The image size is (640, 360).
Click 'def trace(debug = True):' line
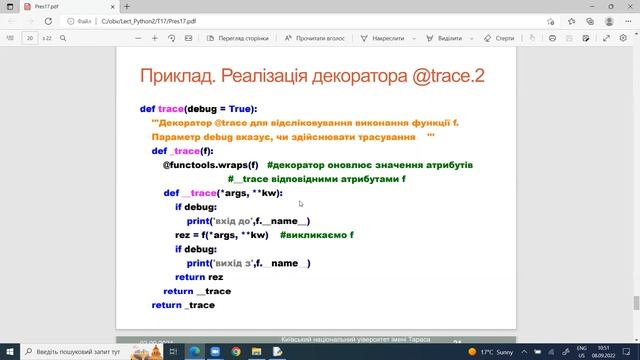tap(199, 109)
